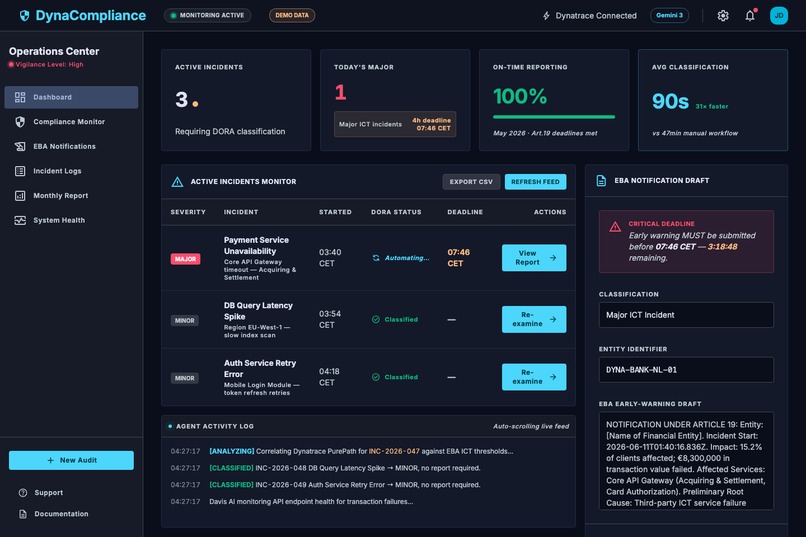
Task: Click the arrow on View Report button
Action: click(x=553, y=257)
